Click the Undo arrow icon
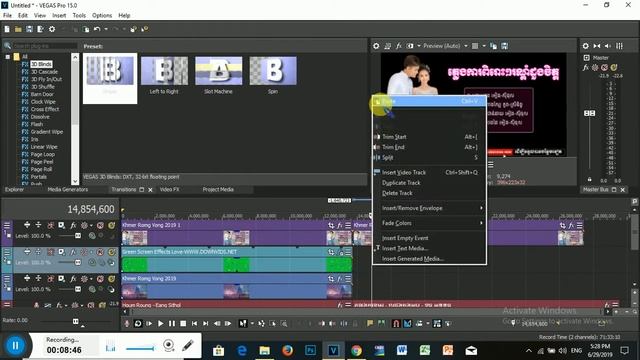640x360 pixels. tap(97, 29)
